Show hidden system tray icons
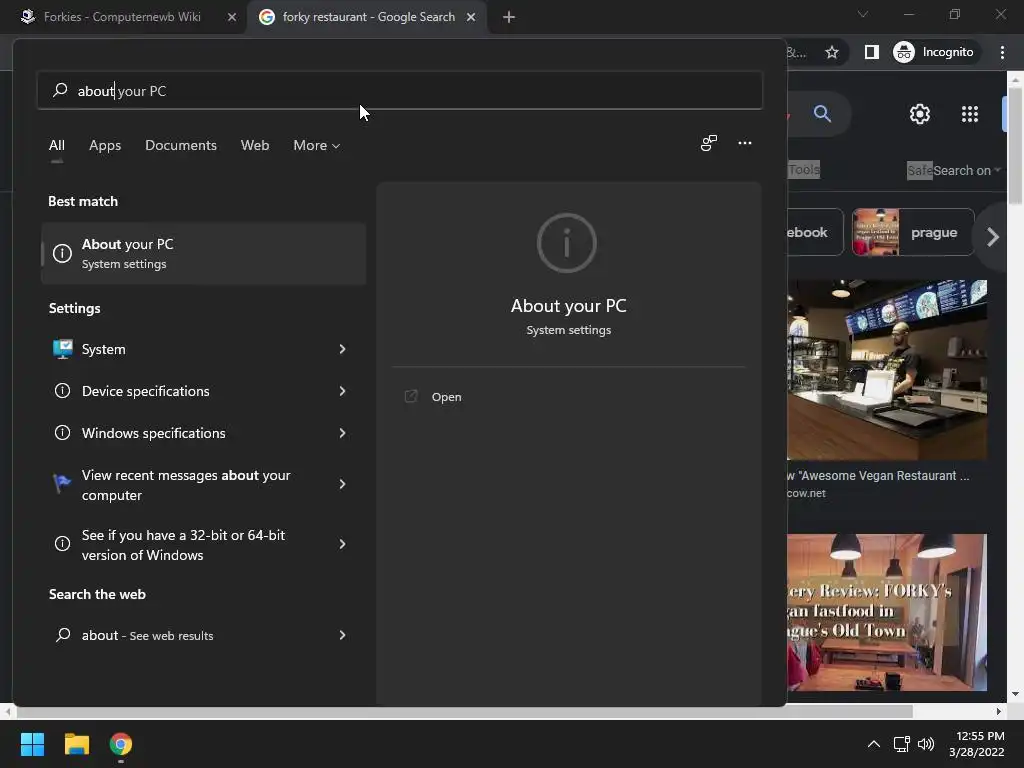The height and width of the screenshot is (768, 1024). click(873, 744)
